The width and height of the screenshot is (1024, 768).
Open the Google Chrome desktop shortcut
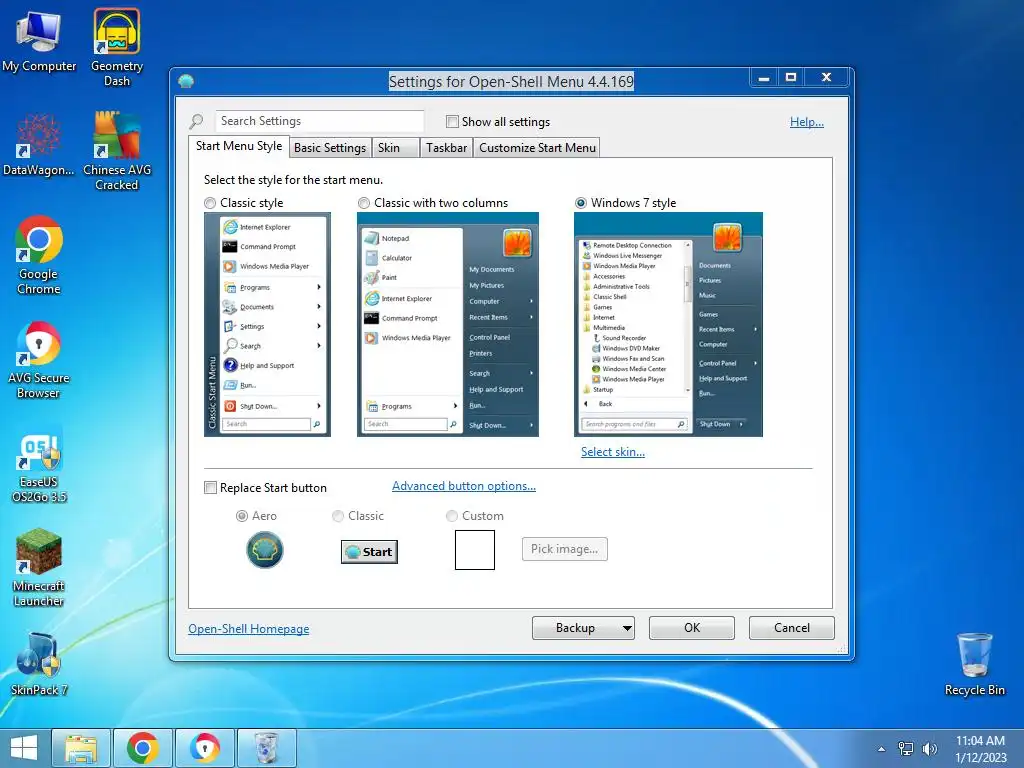[x=39, y=255]
